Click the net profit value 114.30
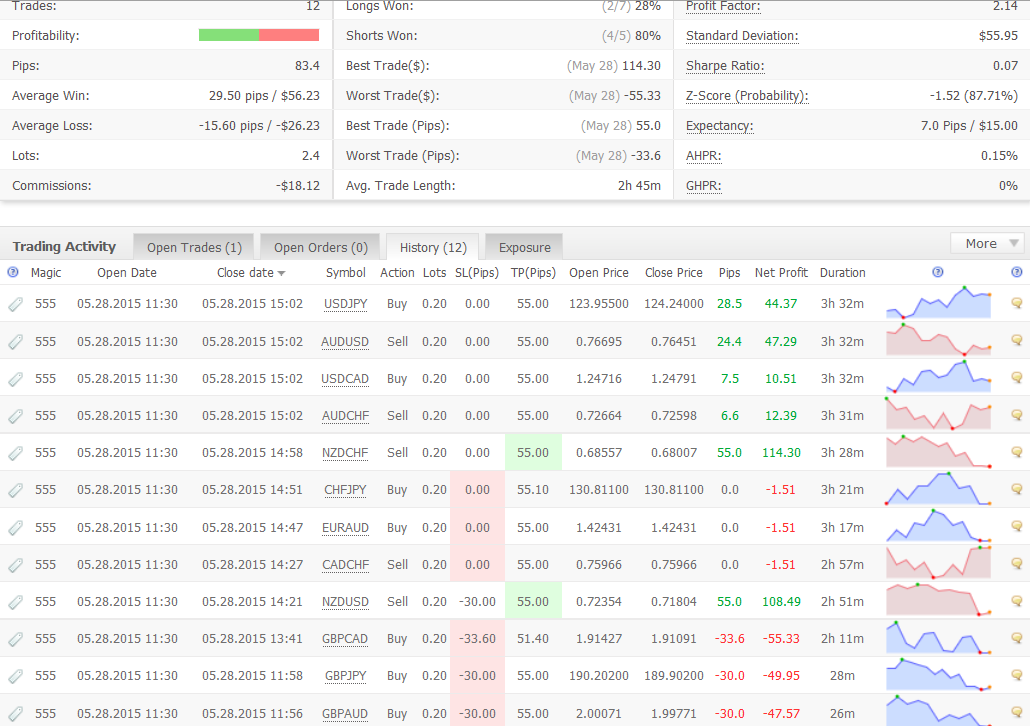Image resolution: width=1030 pixels, height=726 pixels. click(781, 453)
